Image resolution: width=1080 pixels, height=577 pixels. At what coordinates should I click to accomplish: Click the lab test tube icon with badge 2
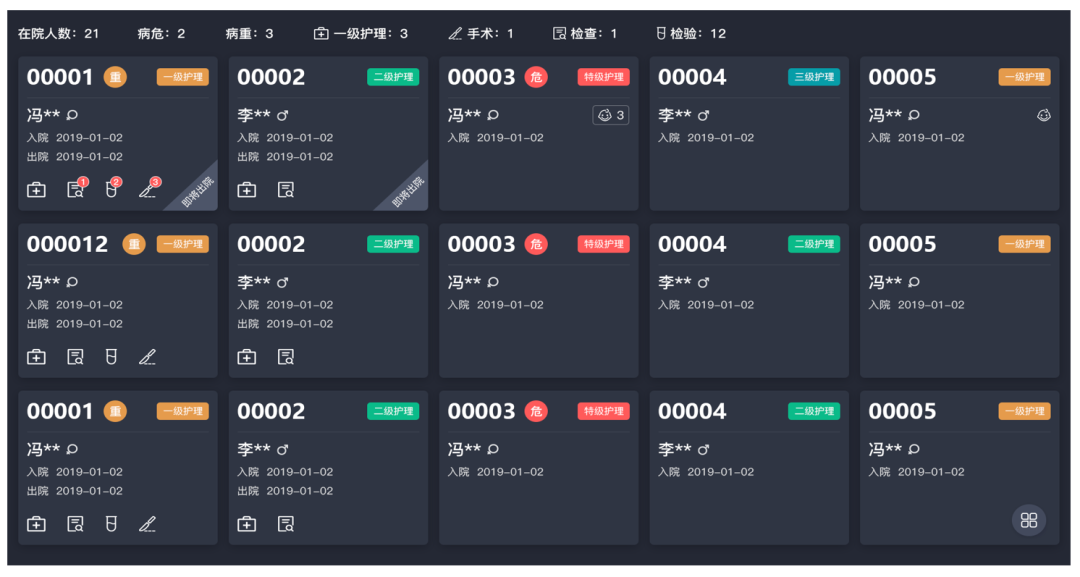112,189
